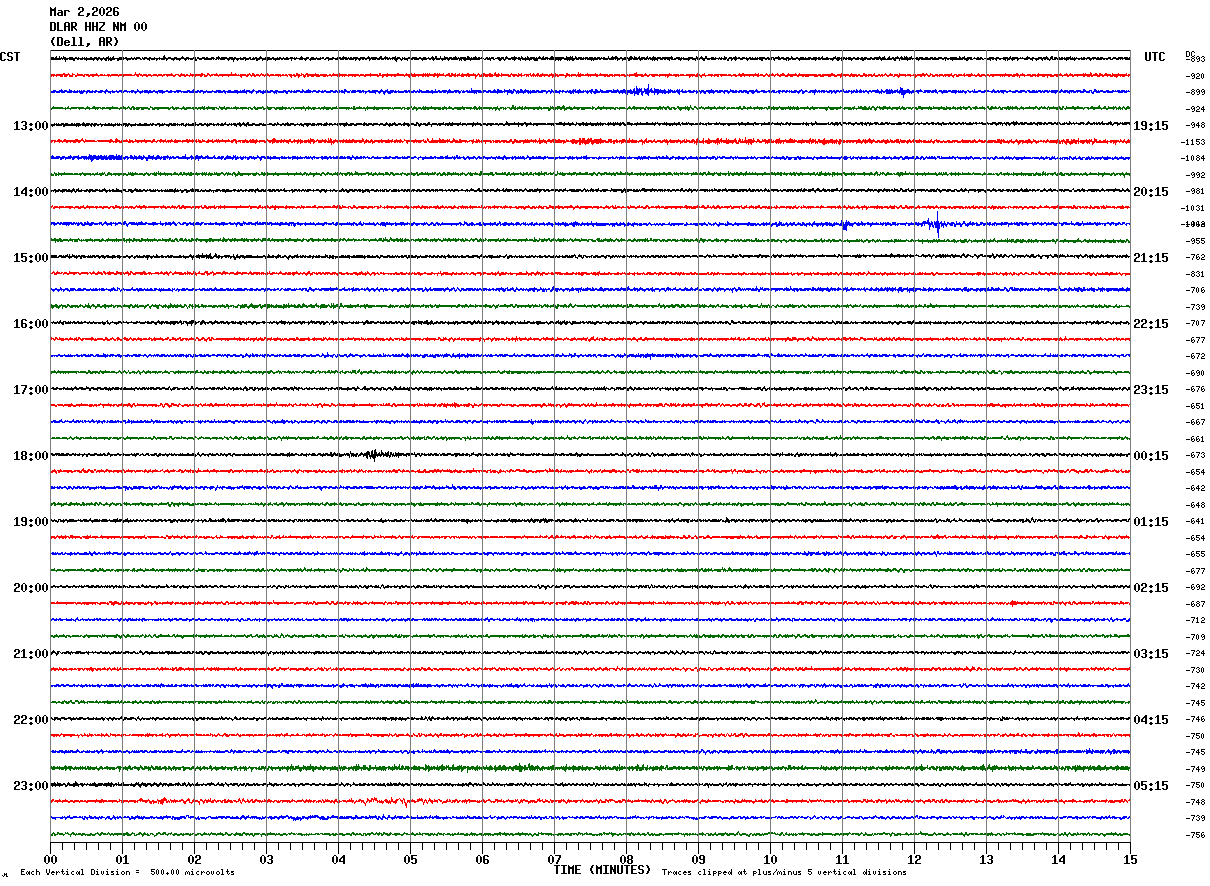Click the location label '(Dell, AR)'
Viewport: 1210px width, 886px height.
click(x=84, y=42)
